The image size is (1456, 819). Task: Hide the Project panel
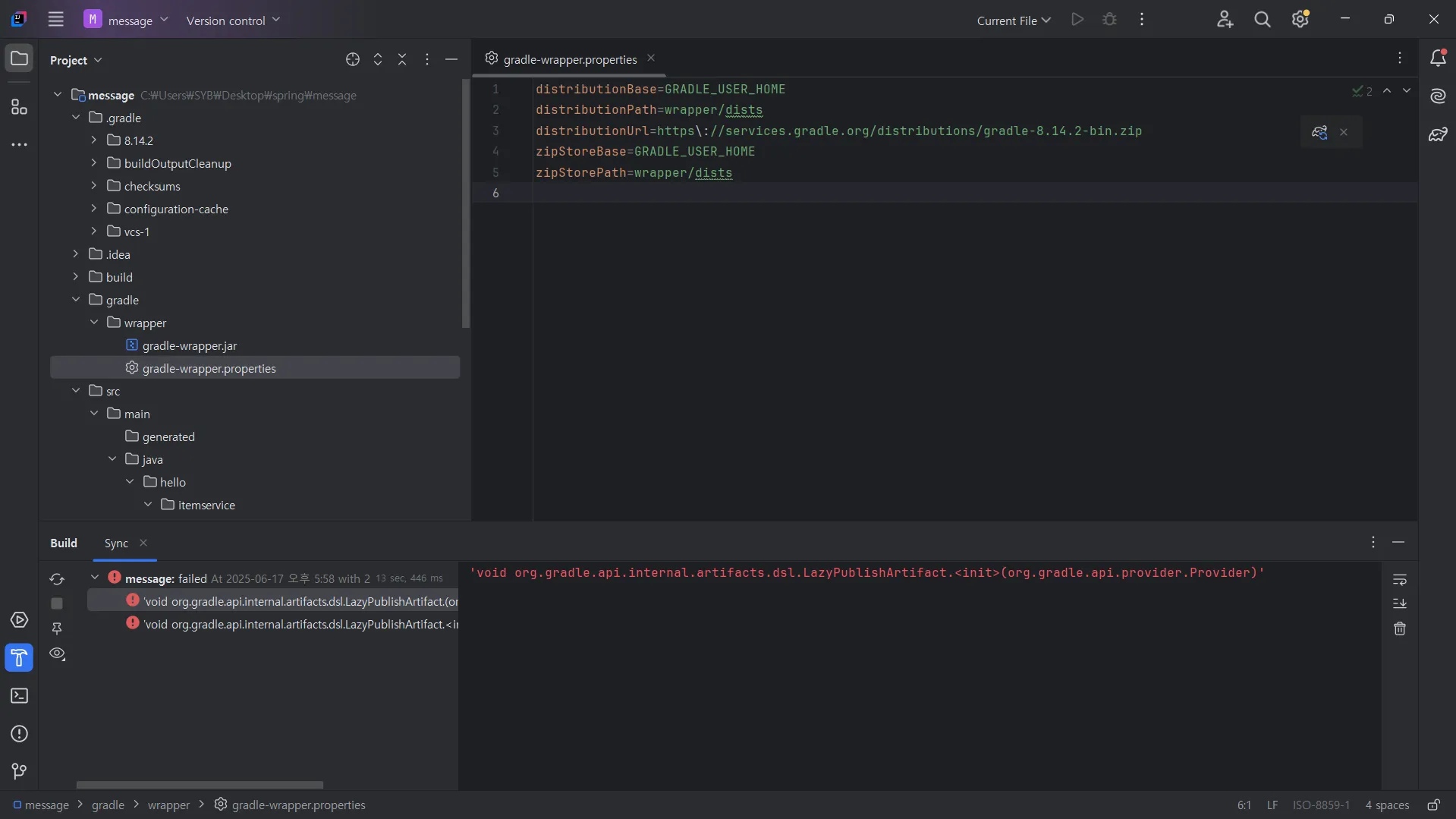pos(451,59)
